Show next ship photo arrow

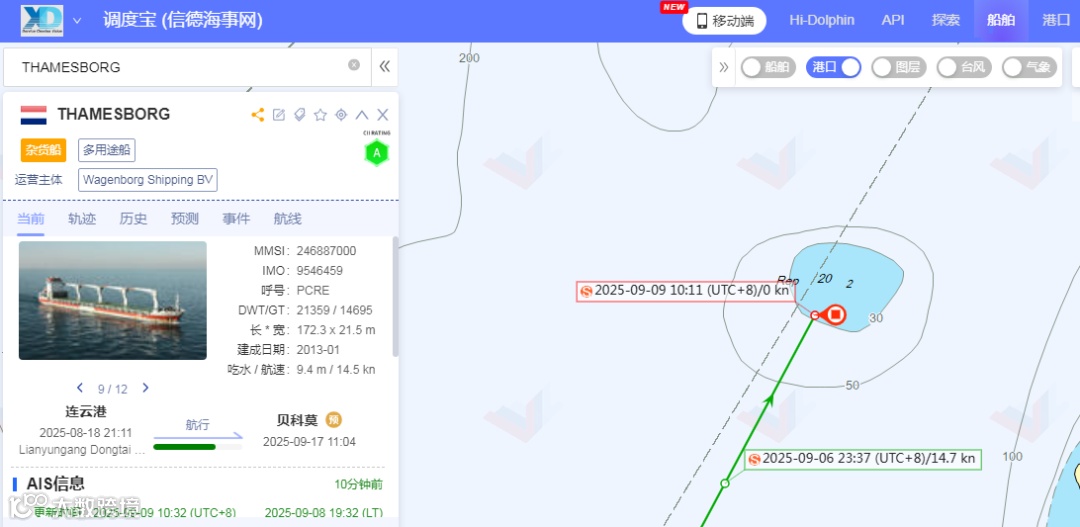[145, 388]
